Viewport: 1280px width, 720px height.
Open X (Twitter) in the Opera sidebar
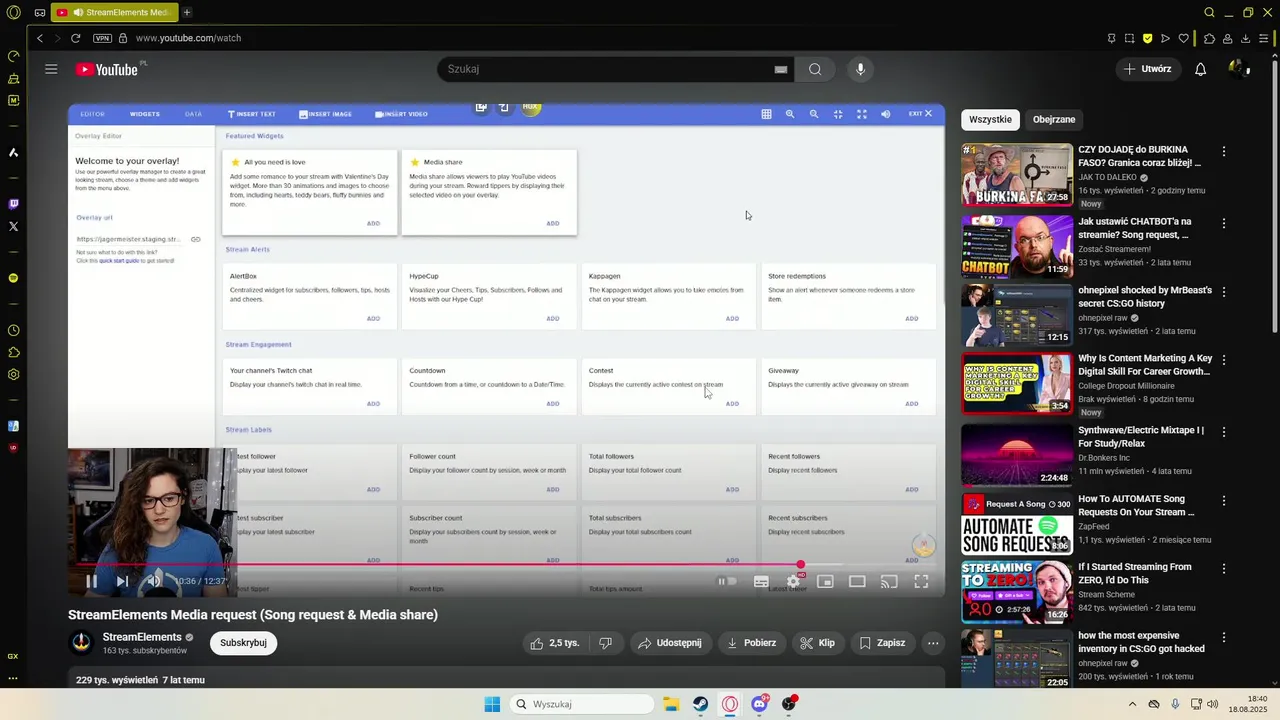13,227
